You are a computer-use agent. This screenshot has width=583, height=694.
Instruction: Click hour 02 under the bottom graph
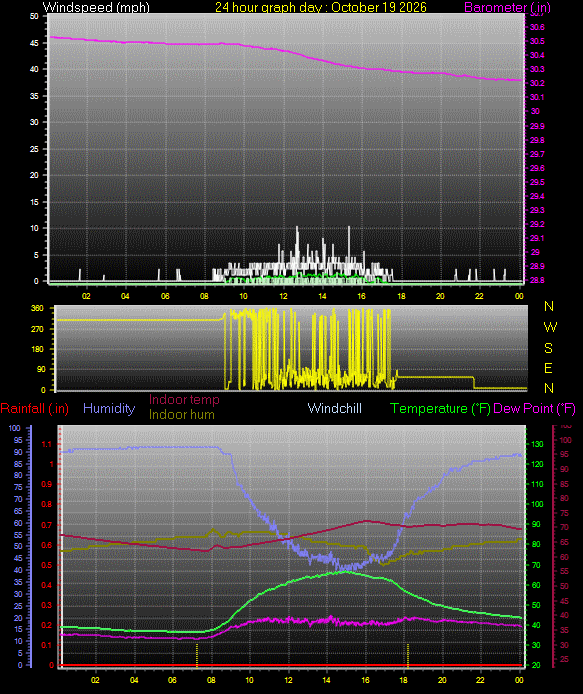point(95,680)
